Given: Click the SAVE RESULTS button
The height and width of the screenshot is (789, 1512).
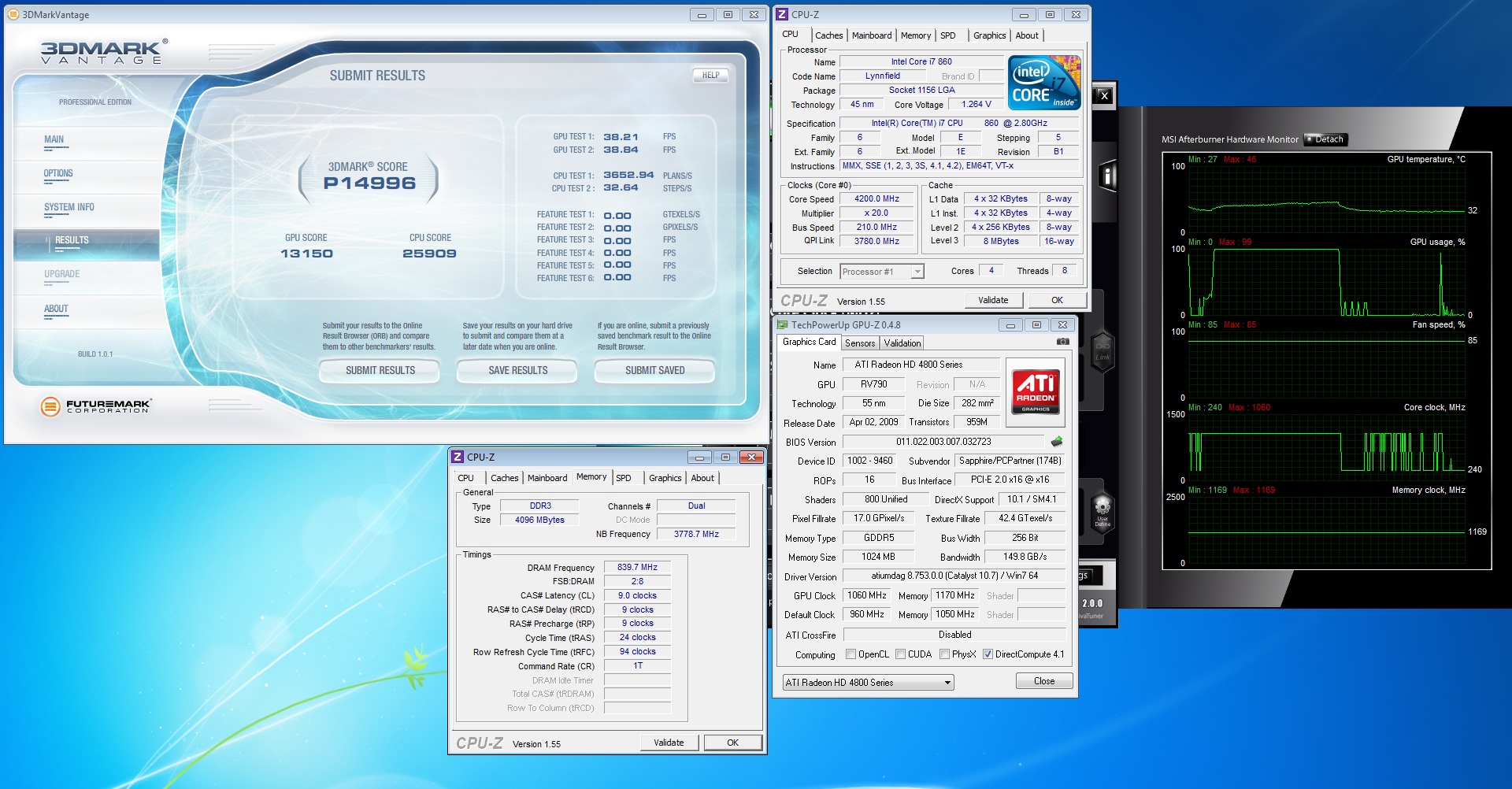Looking at the screenshot, I should 517,370.
